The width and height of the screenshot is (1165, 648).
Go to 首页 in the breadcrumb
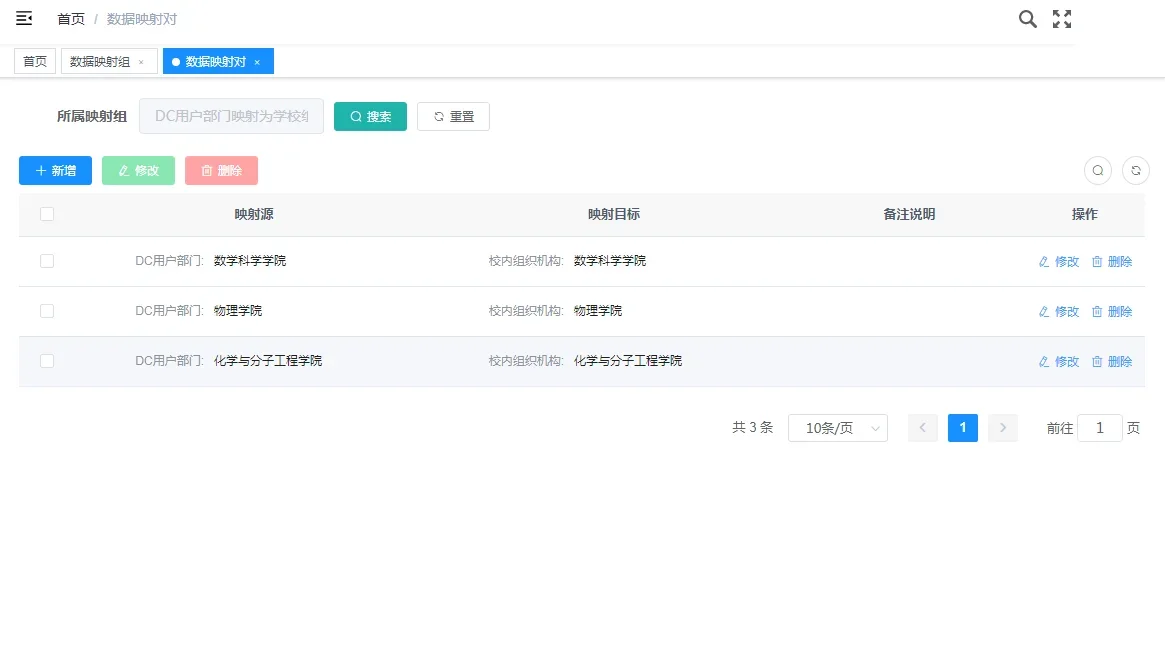pos(71,19)
